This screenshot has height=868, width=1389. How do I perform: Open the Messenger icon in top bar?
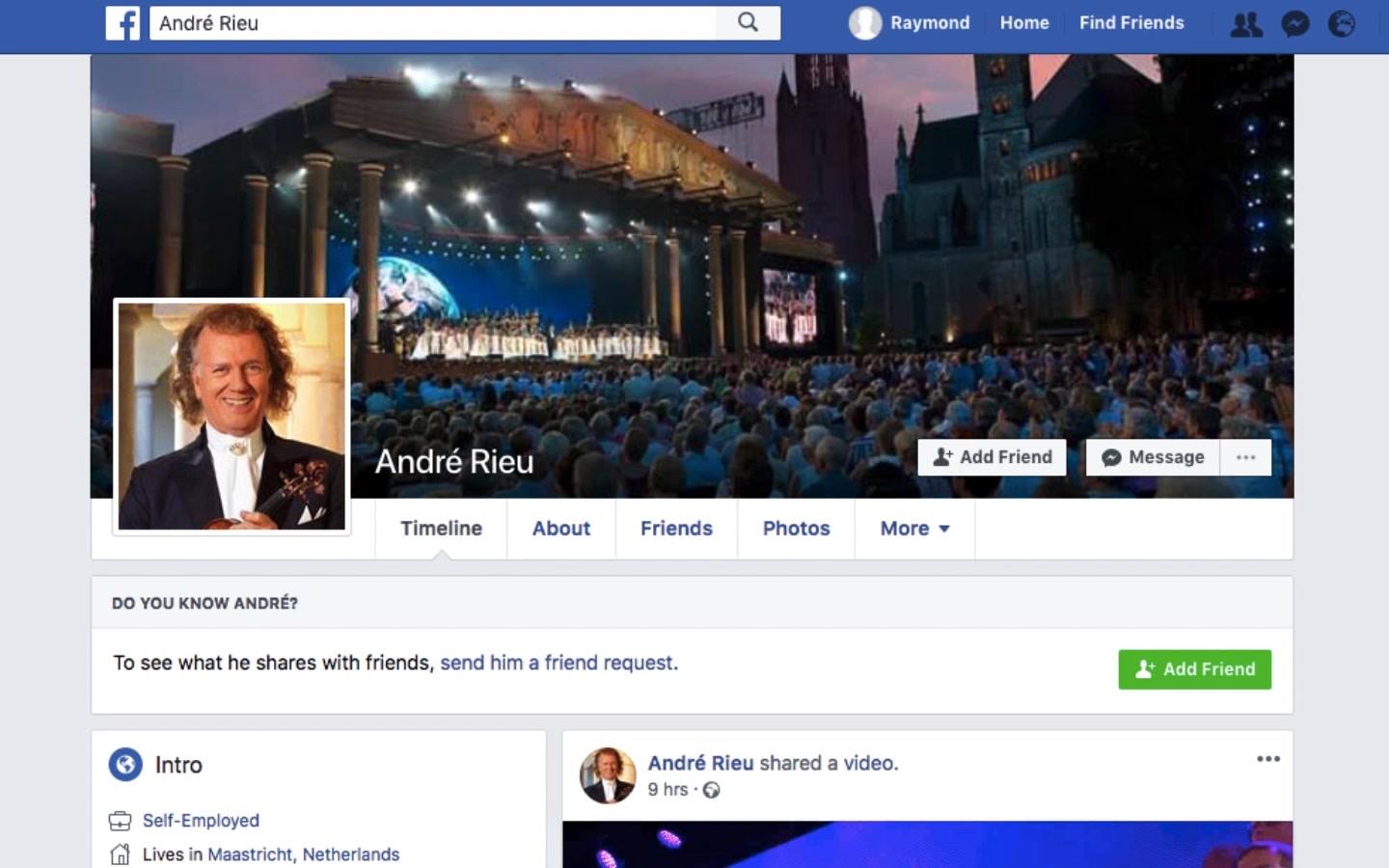[1294, 23]
